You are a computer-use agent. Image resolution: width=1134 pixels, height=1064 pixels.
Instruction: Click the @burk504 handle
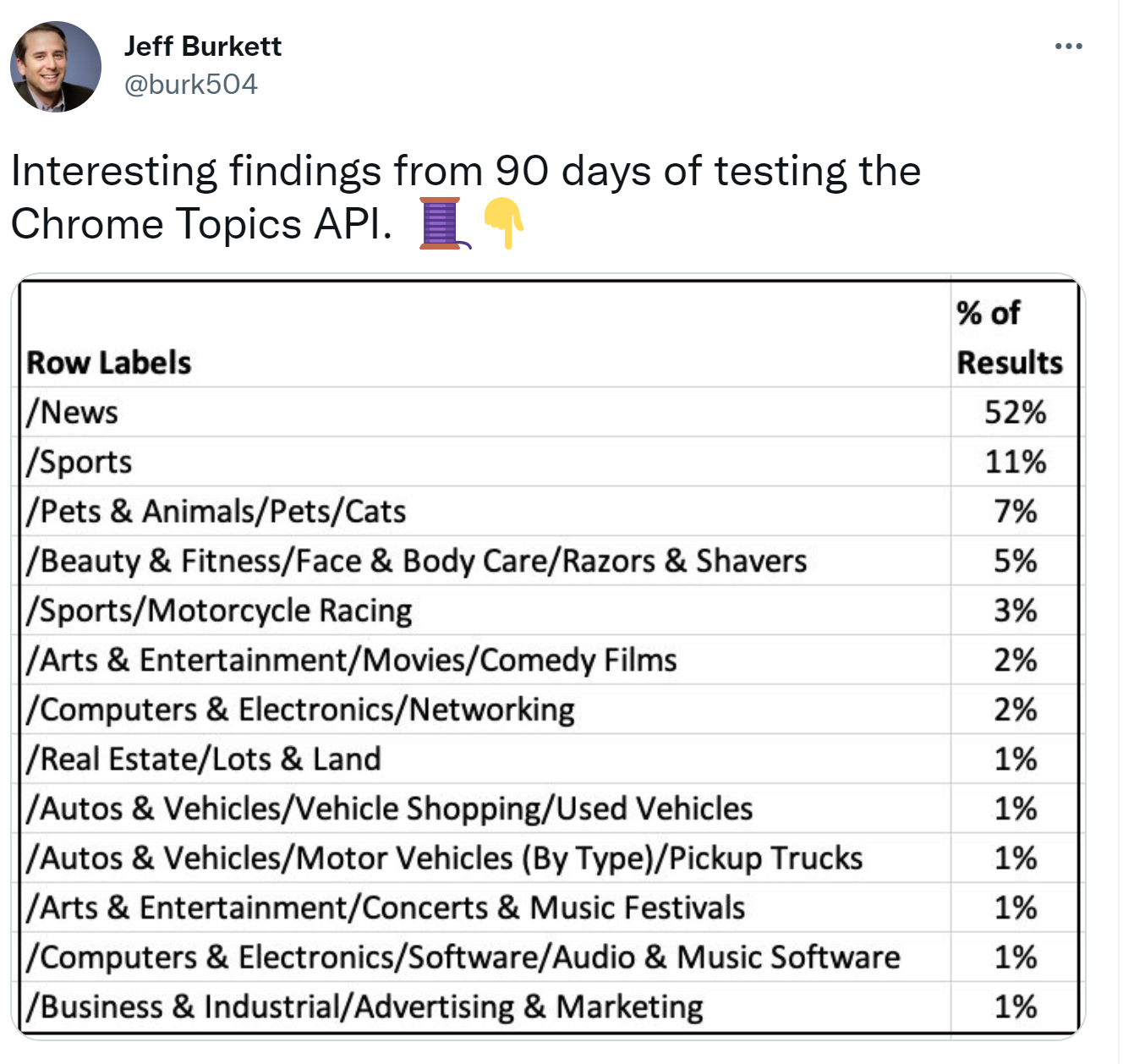click(191, 85)
